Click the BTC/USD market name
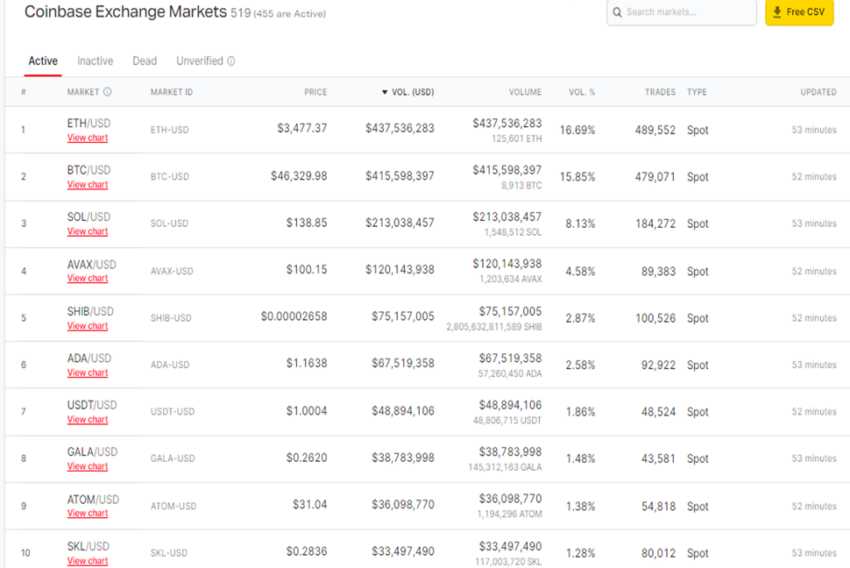Viewport: 850px width, 568px height. (x=88, y=170)
